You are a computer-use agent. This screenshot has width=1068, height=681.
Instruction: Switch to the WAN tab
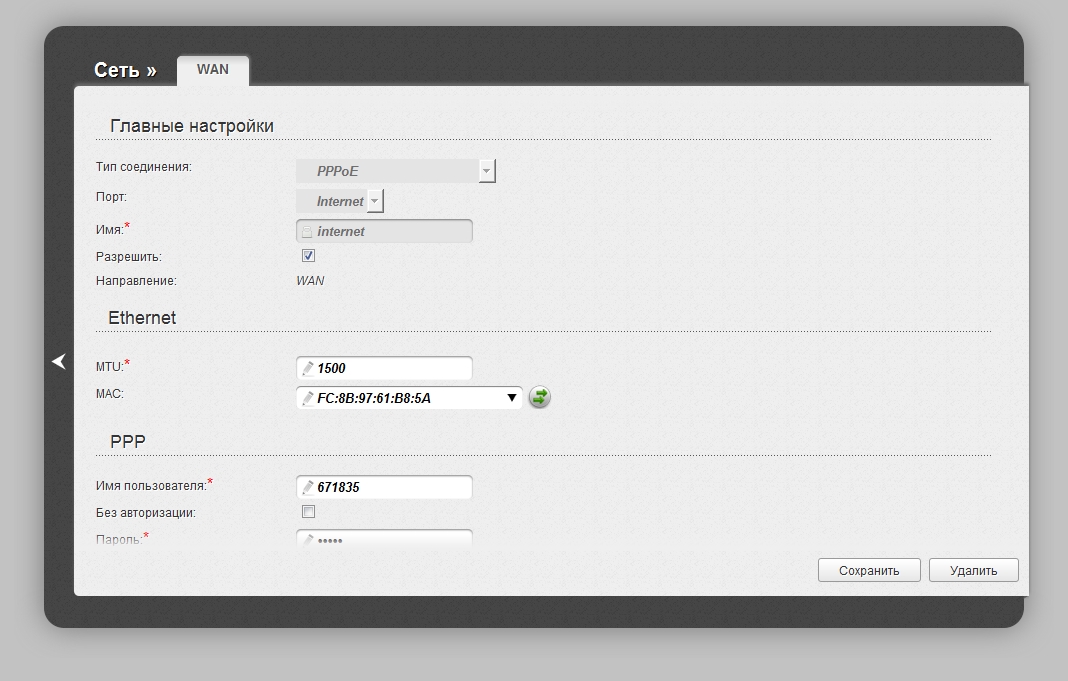(x=212, y=70)
